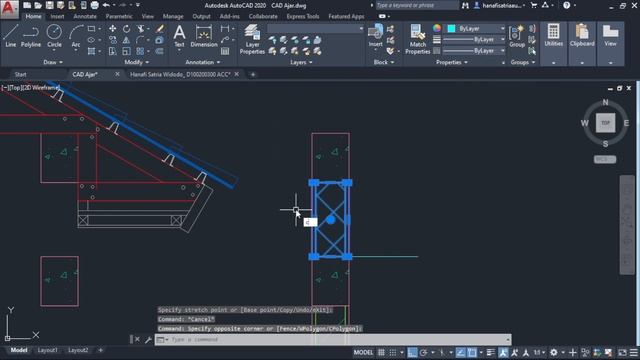Click the Table tool in Annotation
Image resolution: width=640 pixels, height=360 pixels.
coord(225,51)
